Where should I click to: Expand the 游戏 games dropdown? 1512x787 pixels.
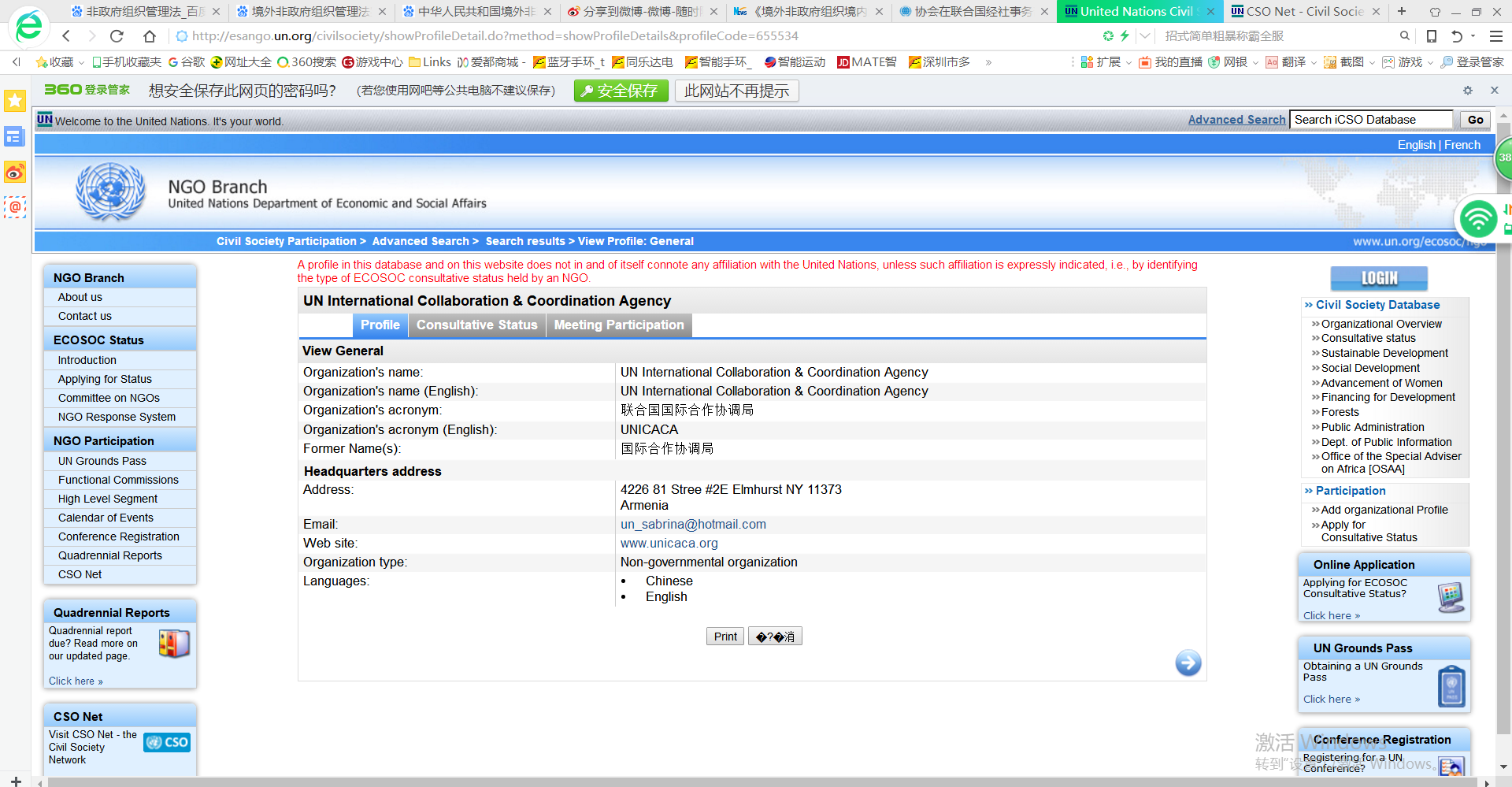click(x=1430, y=62)
